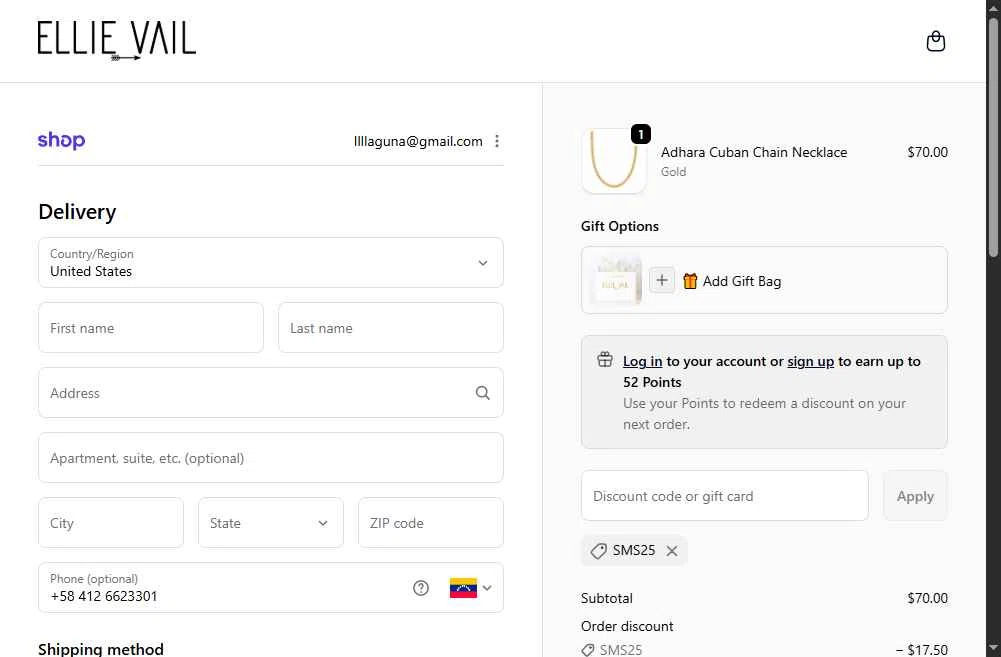
Task: Follow the sign up link
Action: pyautogui.click(x=811, y=361)
